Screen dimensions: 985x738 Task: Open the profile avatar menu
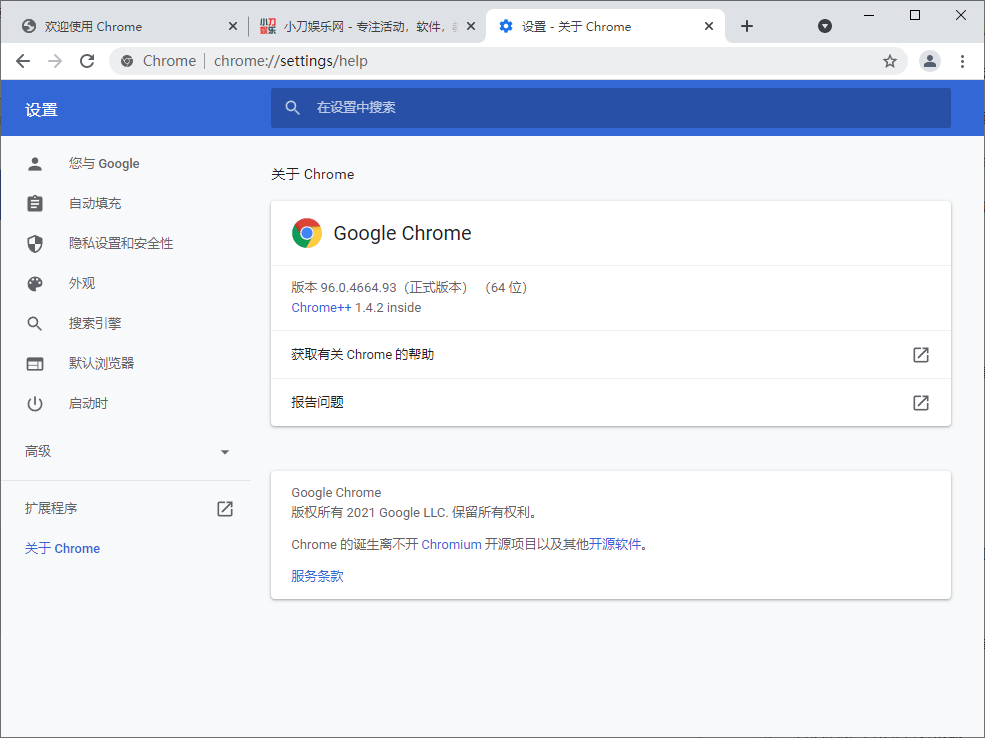(930, 61)
